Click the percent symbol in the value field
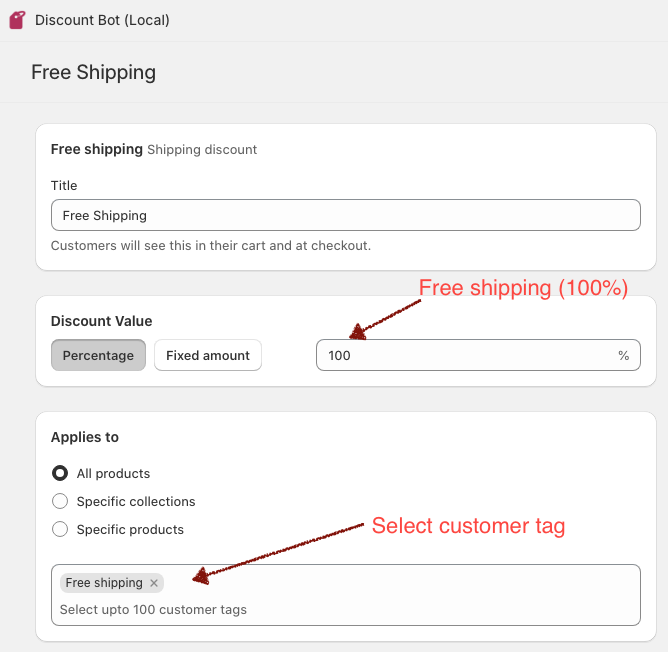This screenshot has width=668, height=652. pyautogui.click(x=623, y=355)
